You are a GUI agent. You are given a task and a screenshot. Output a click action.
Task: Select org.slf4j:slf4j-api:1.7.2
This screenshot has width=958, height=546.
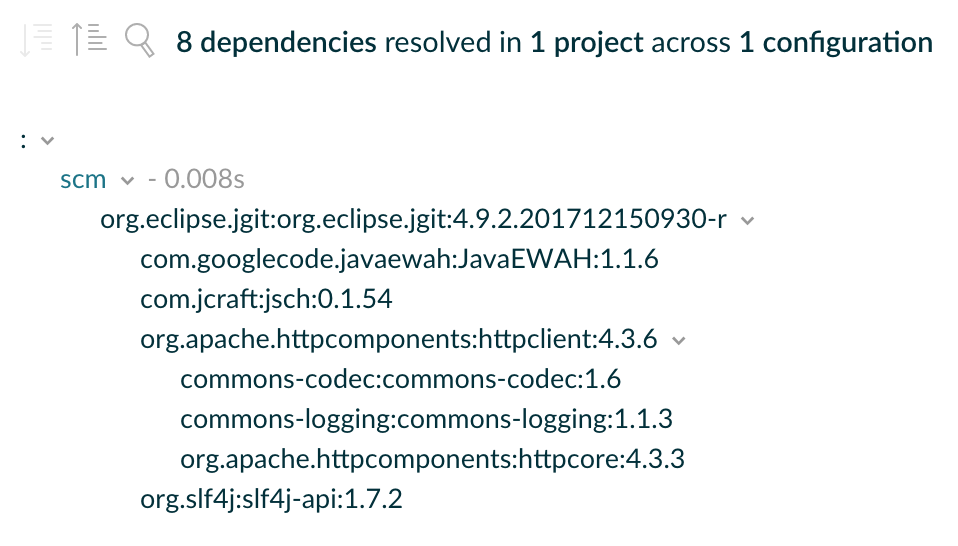pyautogui.click(x=271, y=499)
